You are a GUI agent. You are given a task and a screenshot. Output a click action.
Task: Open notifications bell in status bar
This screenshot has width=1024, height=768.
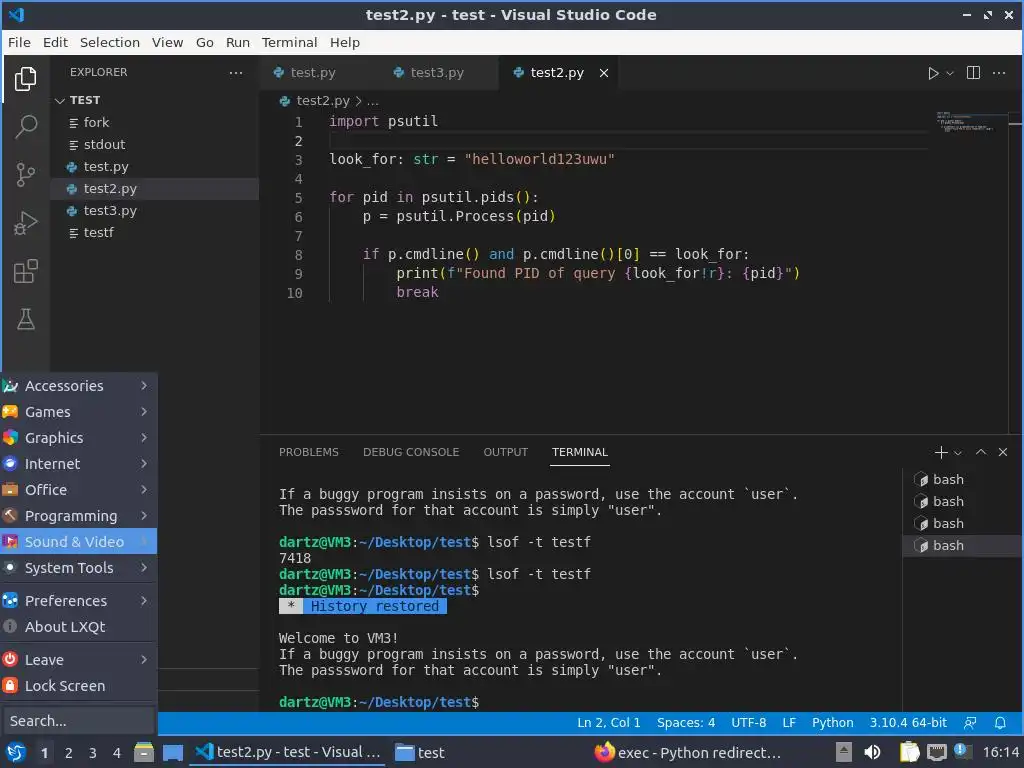pyautogui.click(x=1000, y=723)
